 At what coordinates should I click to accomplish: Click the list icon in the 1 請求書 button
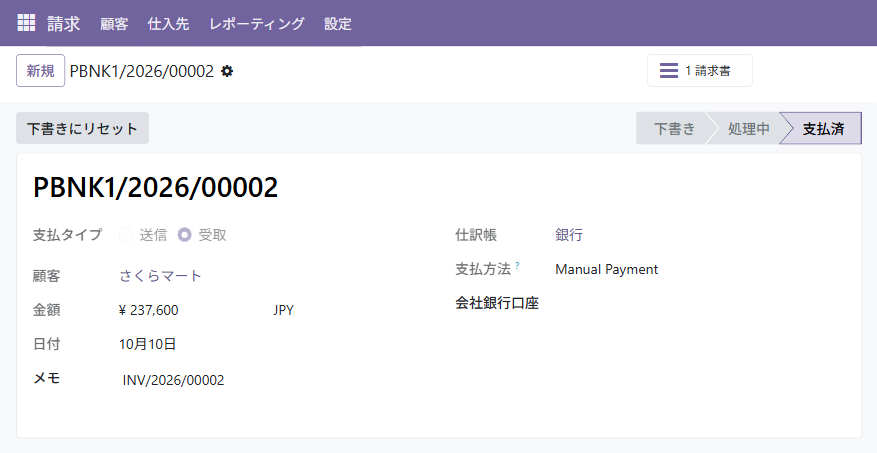point(668,70)
